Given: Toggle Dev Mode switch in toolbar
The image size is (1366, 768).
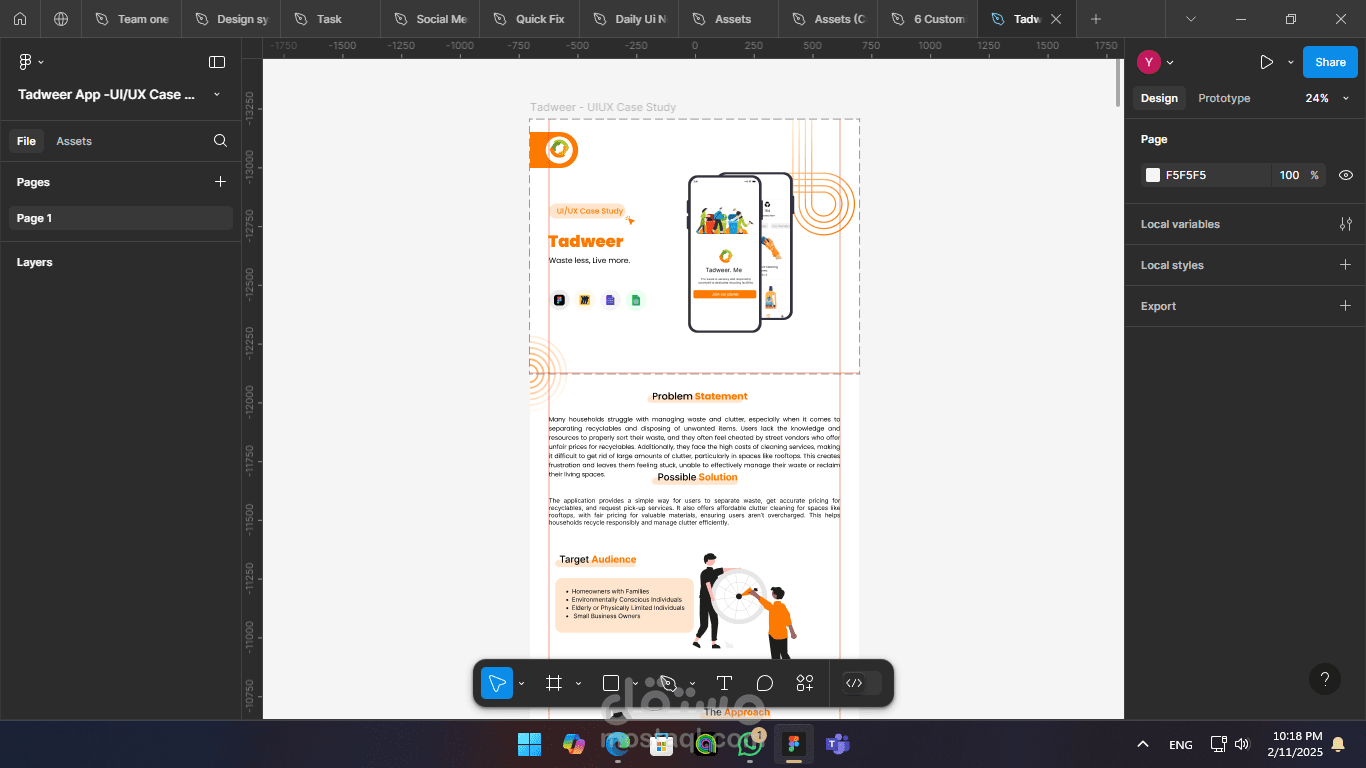Looking at the screenshot, I should coord(861,683).
